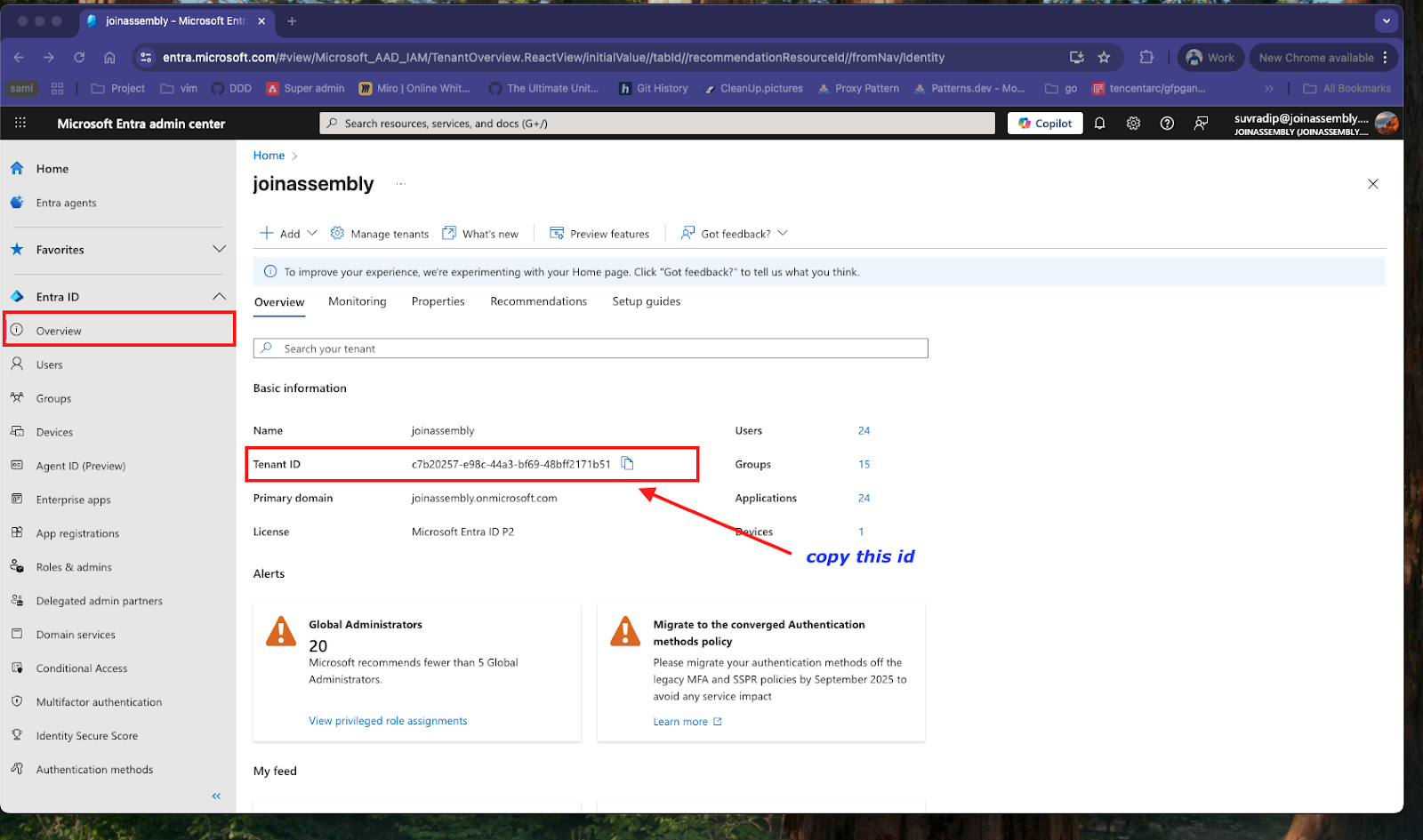
Task: Open the Add dropdown
Action: click(x=288, y=234)
